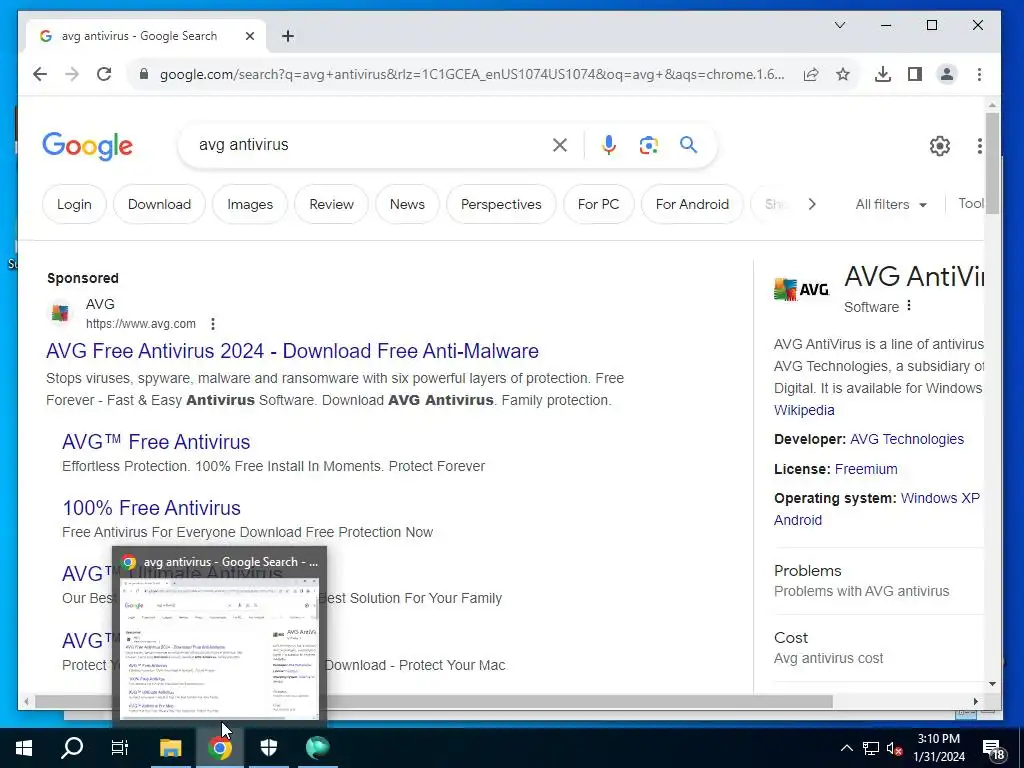The width and height of the screenshot is (1024, 768).
Task: Open the sponsored ad three-dot options
Action: coord(213,324)
